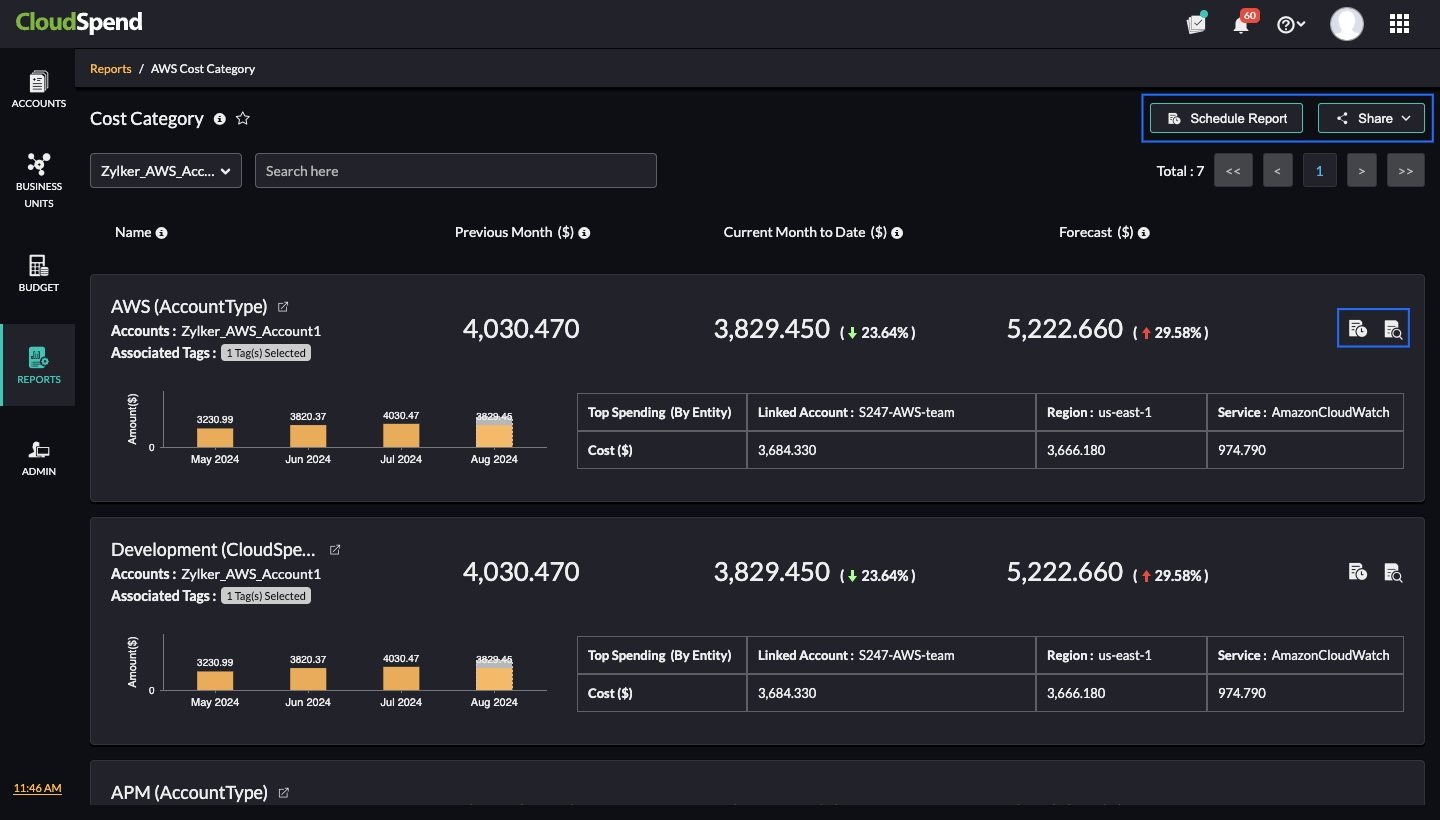Click schedule icon in AWS (AccountType) row
Image resolution: width=1440 pixels, height=820 pixels.
pos(1357,329)
